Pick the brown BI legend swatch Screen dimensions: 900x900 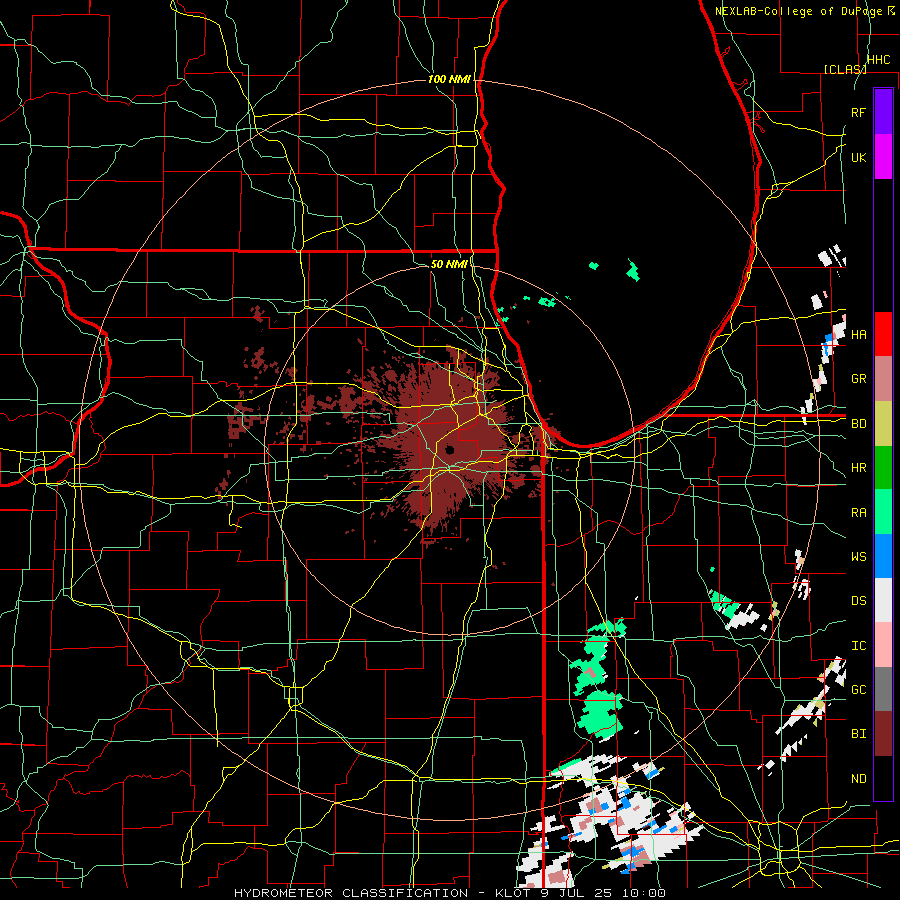pos(883,734)
